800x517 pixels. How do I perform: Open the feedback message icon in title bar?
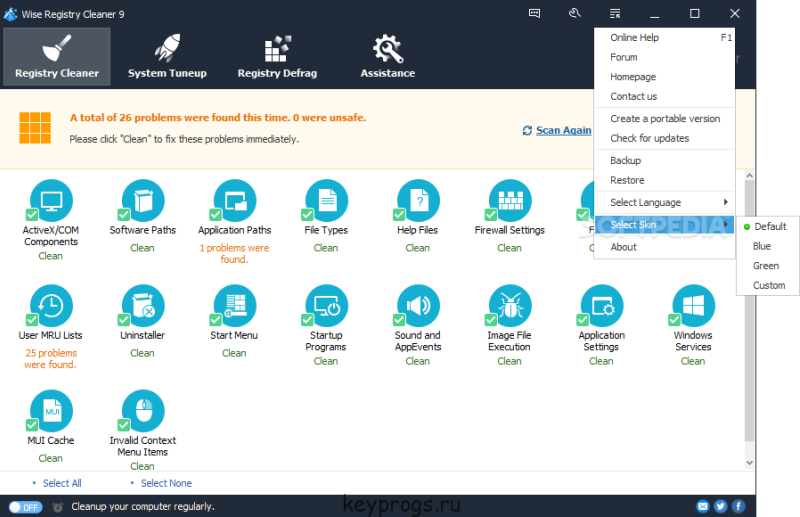tap(534, 13)
